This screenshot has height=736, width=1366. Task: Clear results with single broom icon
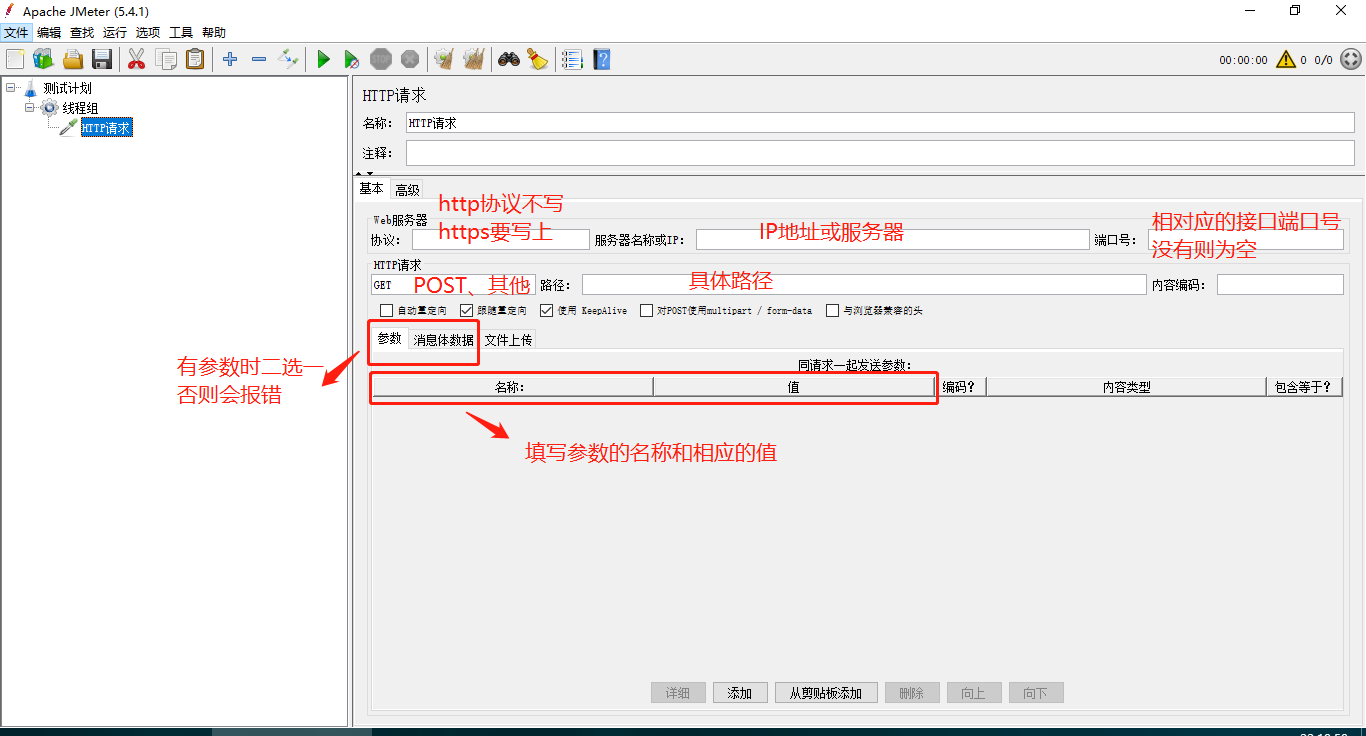444,59
